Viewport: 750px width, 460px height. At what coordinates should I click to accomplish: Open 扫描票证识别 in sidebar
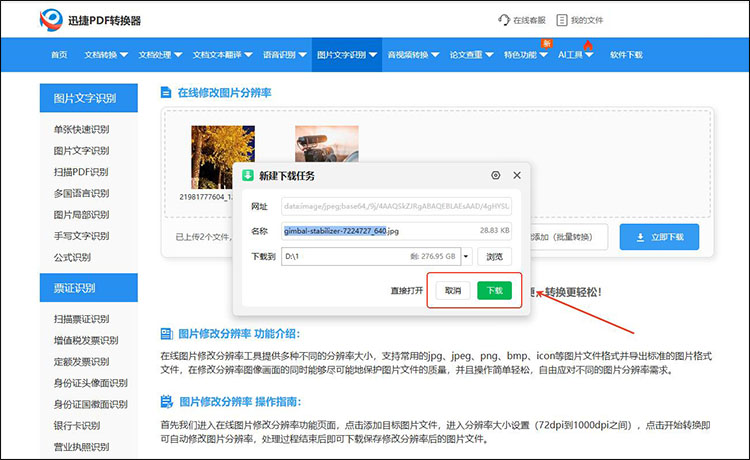click(81, 319)
